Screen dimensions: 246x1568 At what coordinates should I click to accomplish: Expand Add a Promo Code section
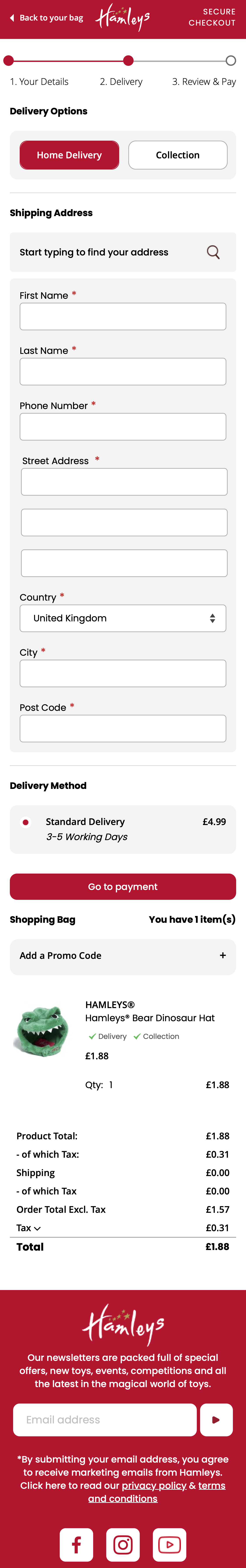[x=223, y=956]
